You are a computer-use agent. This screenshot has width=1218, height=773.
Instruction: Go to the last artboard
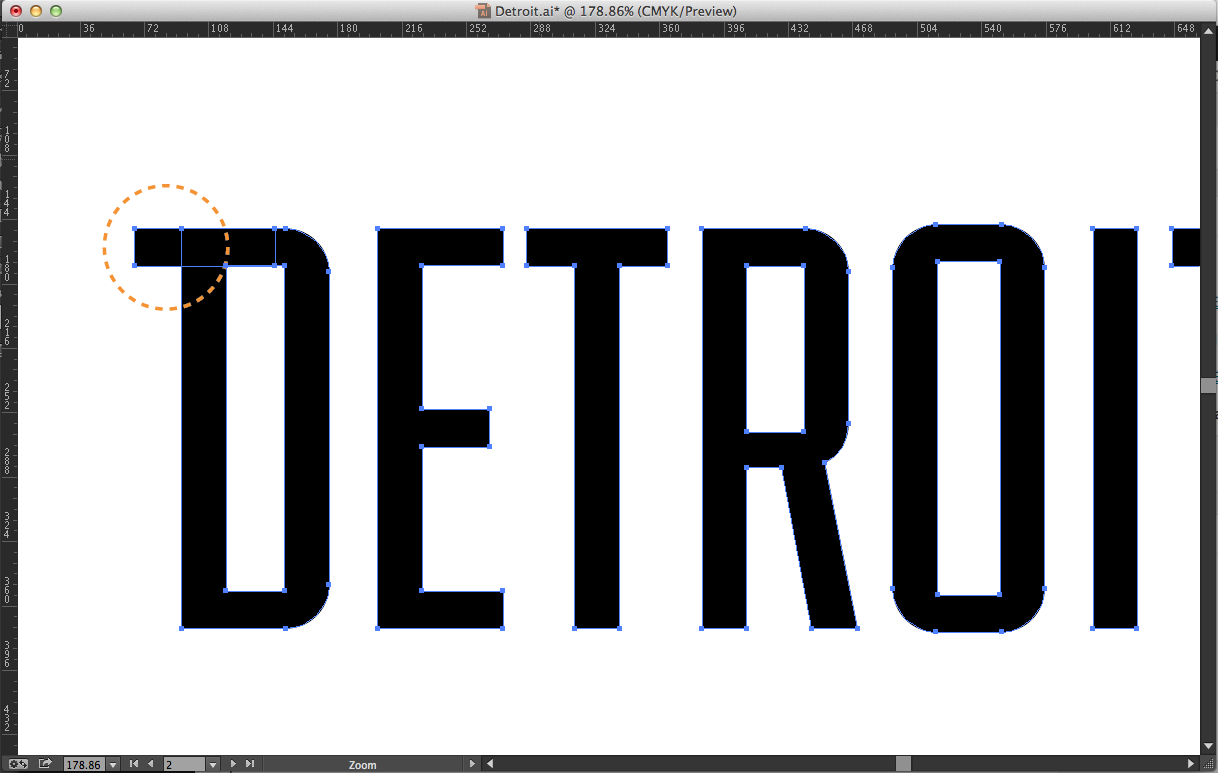coord(250,764)
